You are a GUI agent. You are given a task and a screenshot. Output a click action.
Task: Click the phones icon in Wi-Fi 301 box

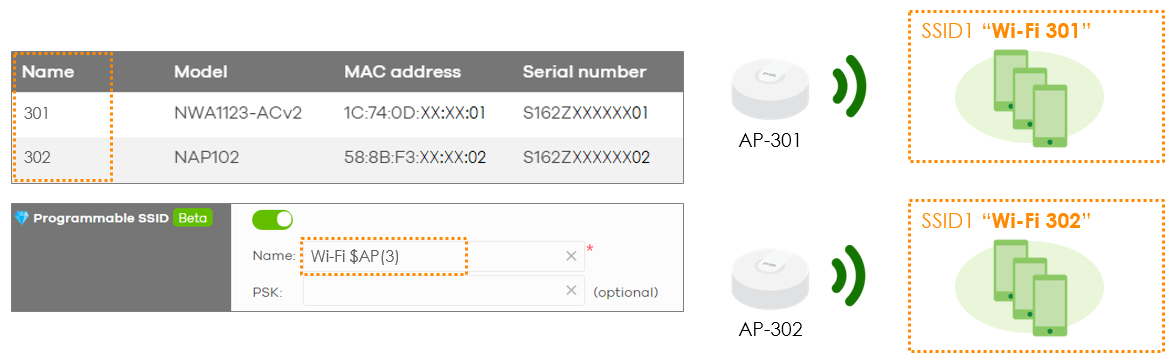[x=1031, y=99]
